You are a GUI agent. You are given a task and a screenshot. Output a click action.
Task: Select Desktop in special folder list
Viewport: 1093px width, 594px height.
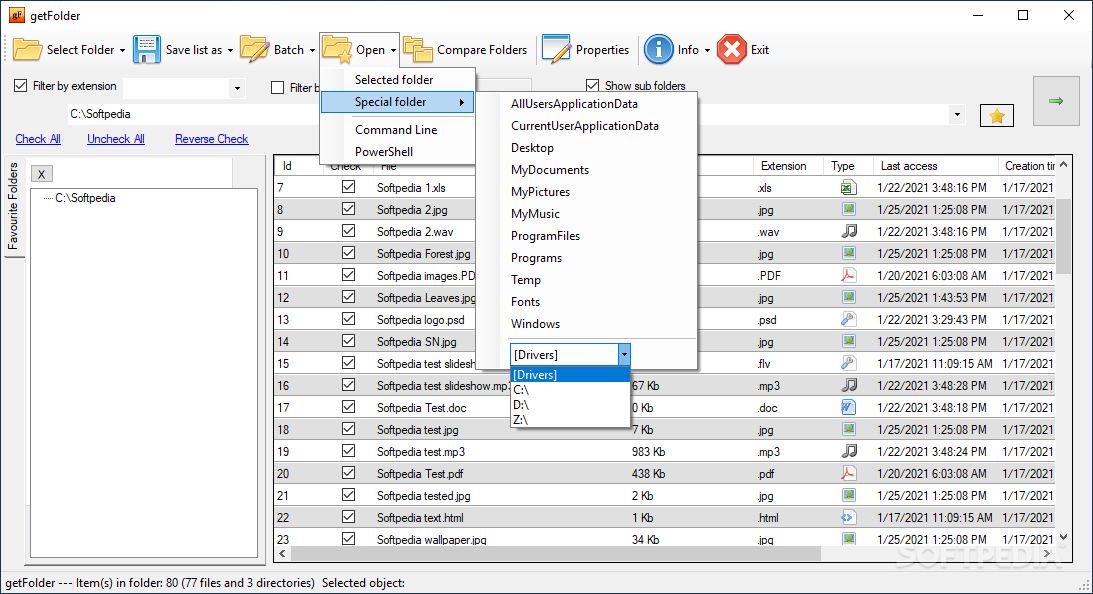point(533,148)
